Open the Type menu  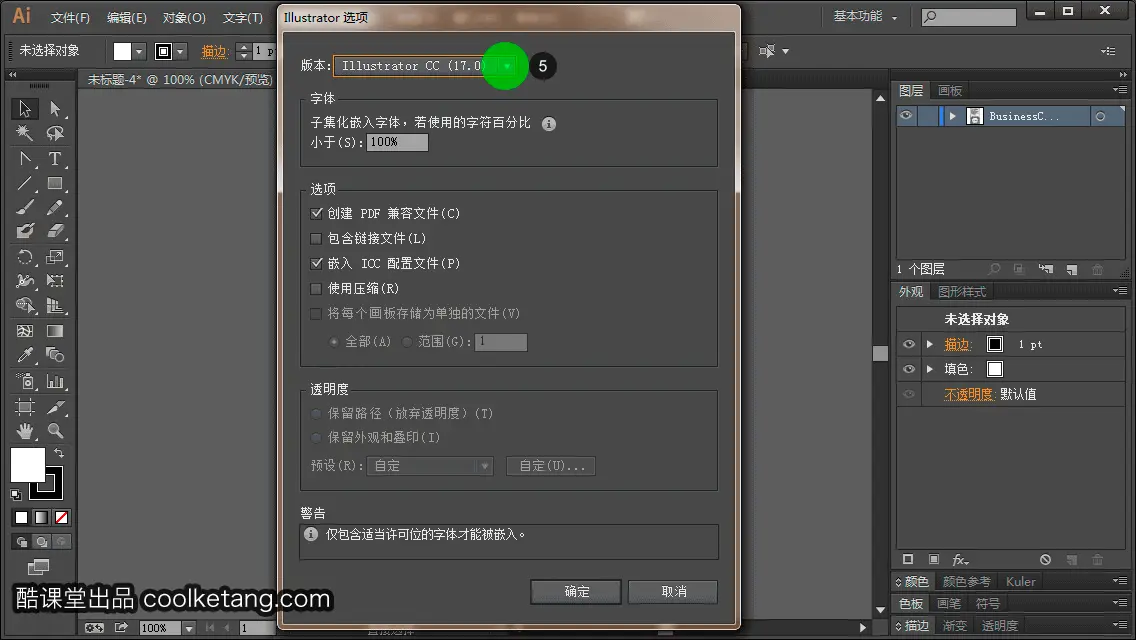click(x=242, y=17)
